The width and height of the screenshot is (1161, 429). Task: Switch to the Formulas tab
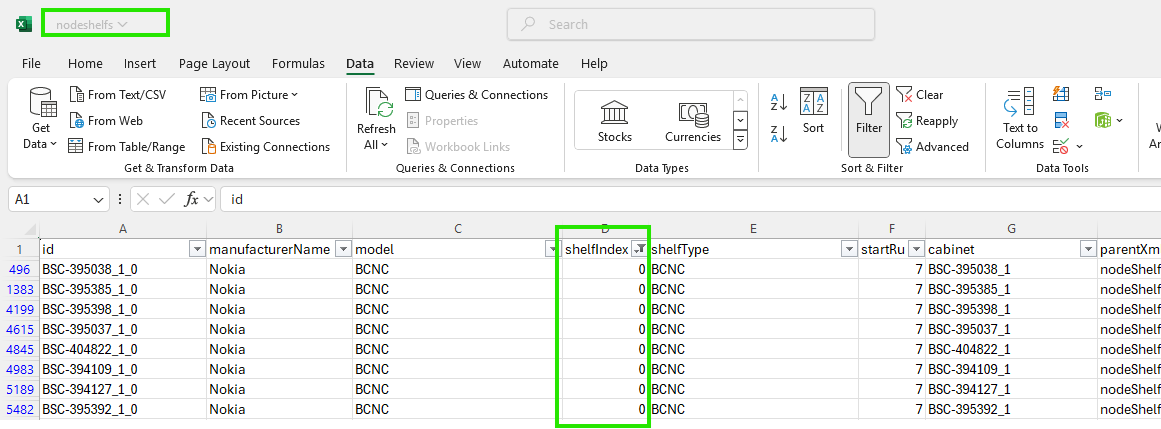tap(298, 64)
